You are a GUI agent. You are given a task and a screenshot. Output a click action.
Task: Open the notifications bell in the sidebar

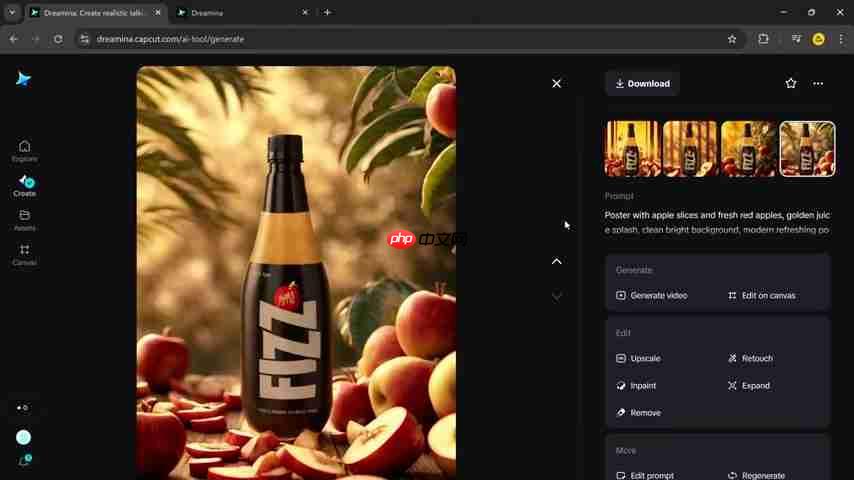pos(25,461)
